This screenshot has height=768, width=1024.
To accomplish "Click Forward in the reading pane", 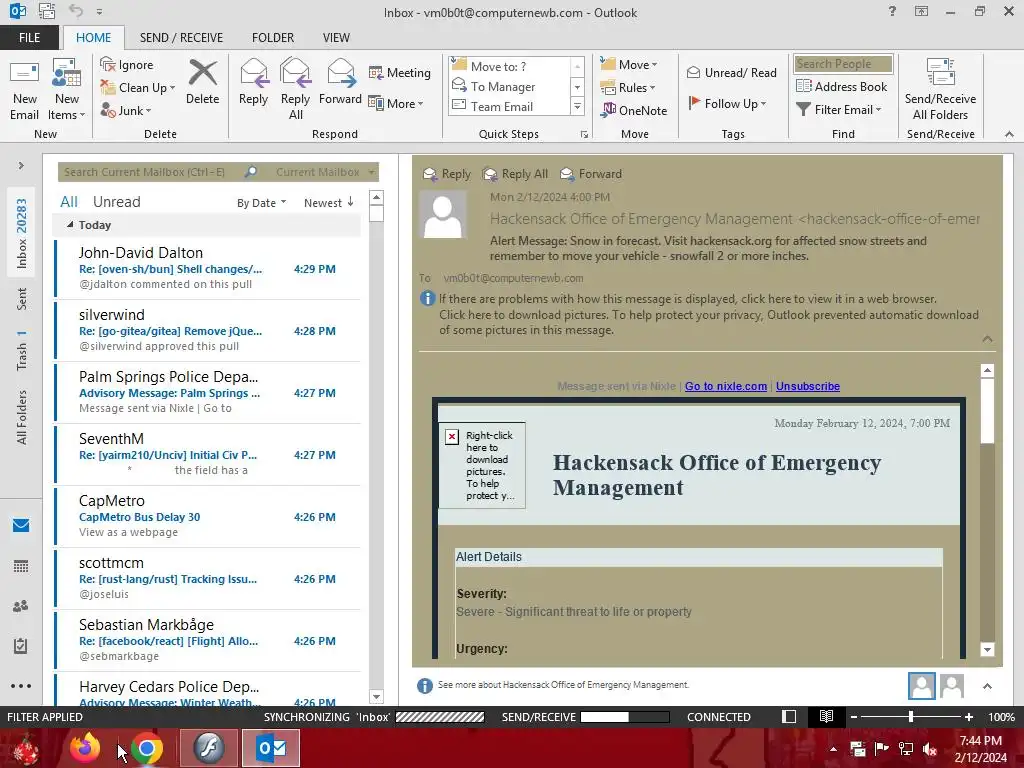I will click(591, 174).
